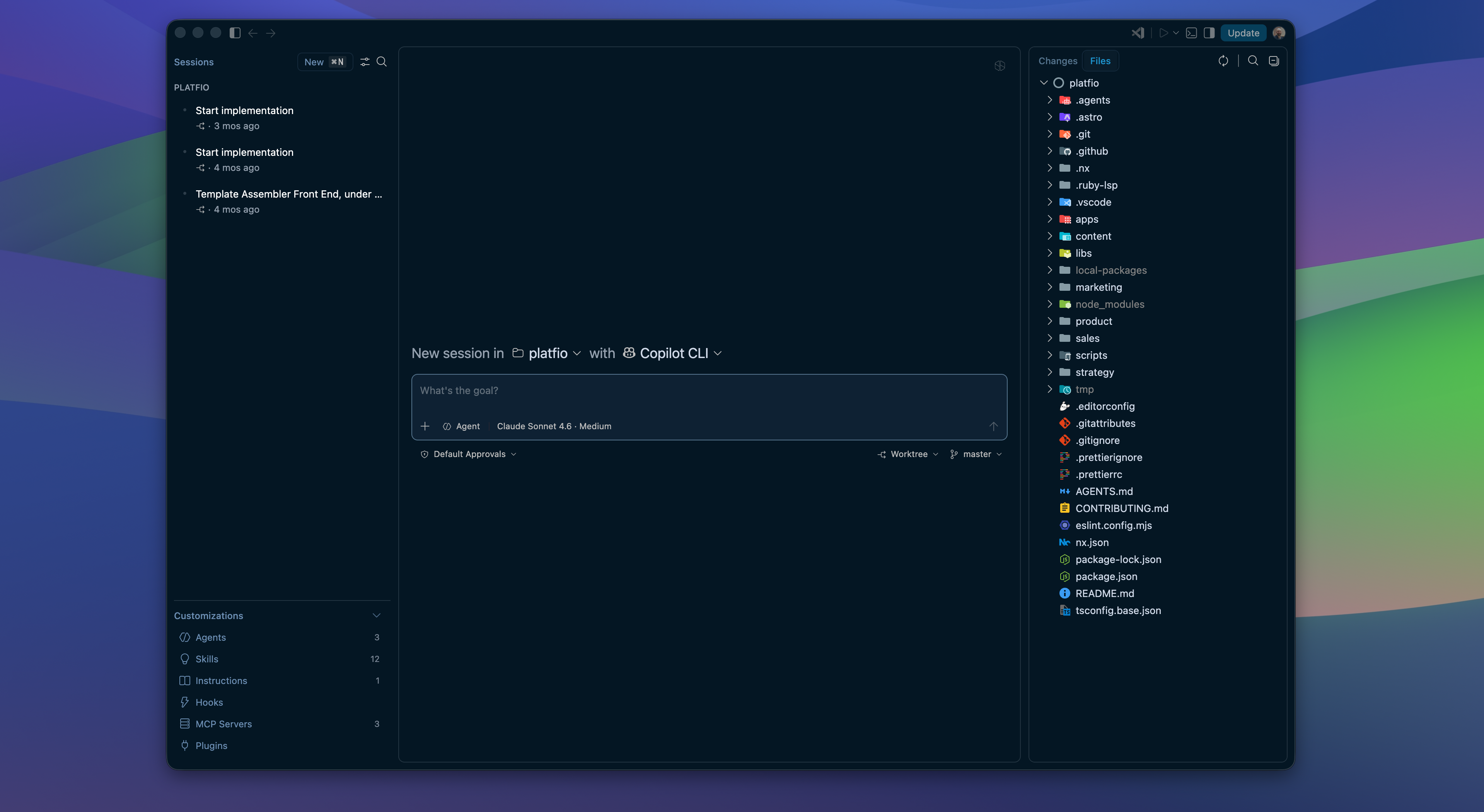
Task: Change Claude Sonnet 4.6 model
Action: pyautogui.click(x=554, y=426)
